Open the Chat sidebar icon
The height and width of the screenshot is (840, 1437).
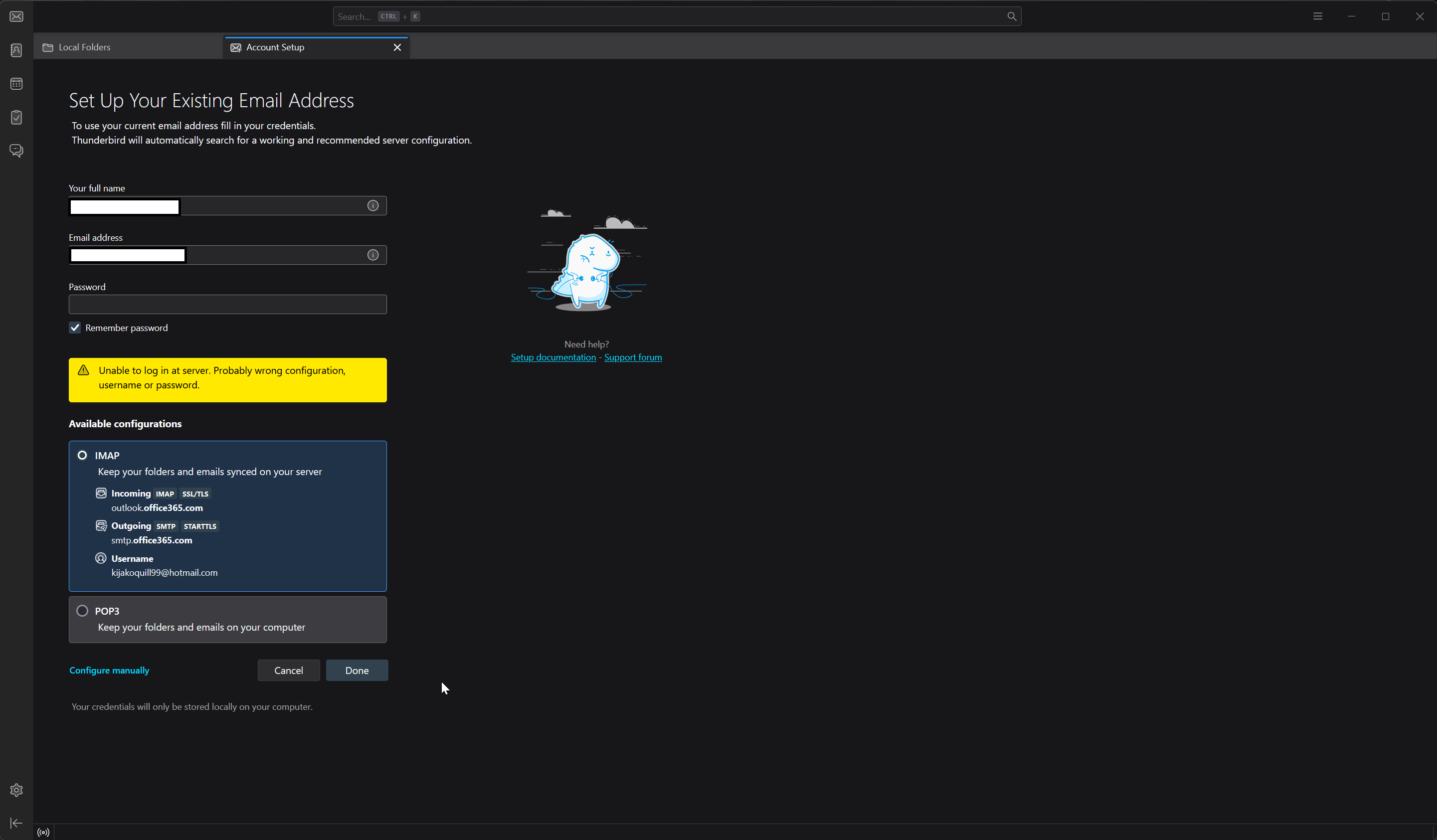[16, 151]
